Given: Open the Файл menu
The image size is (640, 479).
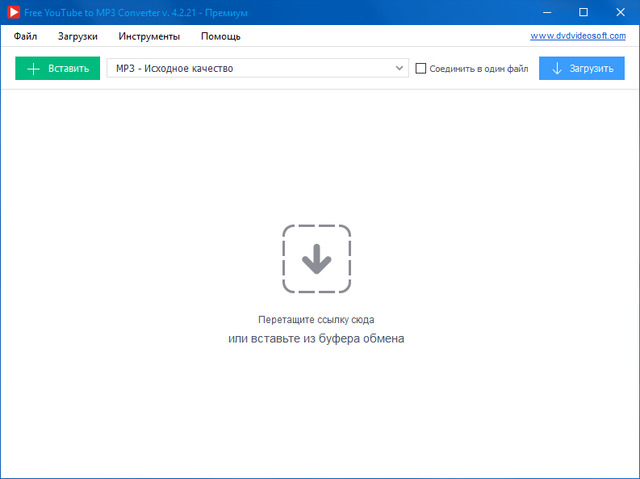Looking at the screenshot, I should point(26,37).
